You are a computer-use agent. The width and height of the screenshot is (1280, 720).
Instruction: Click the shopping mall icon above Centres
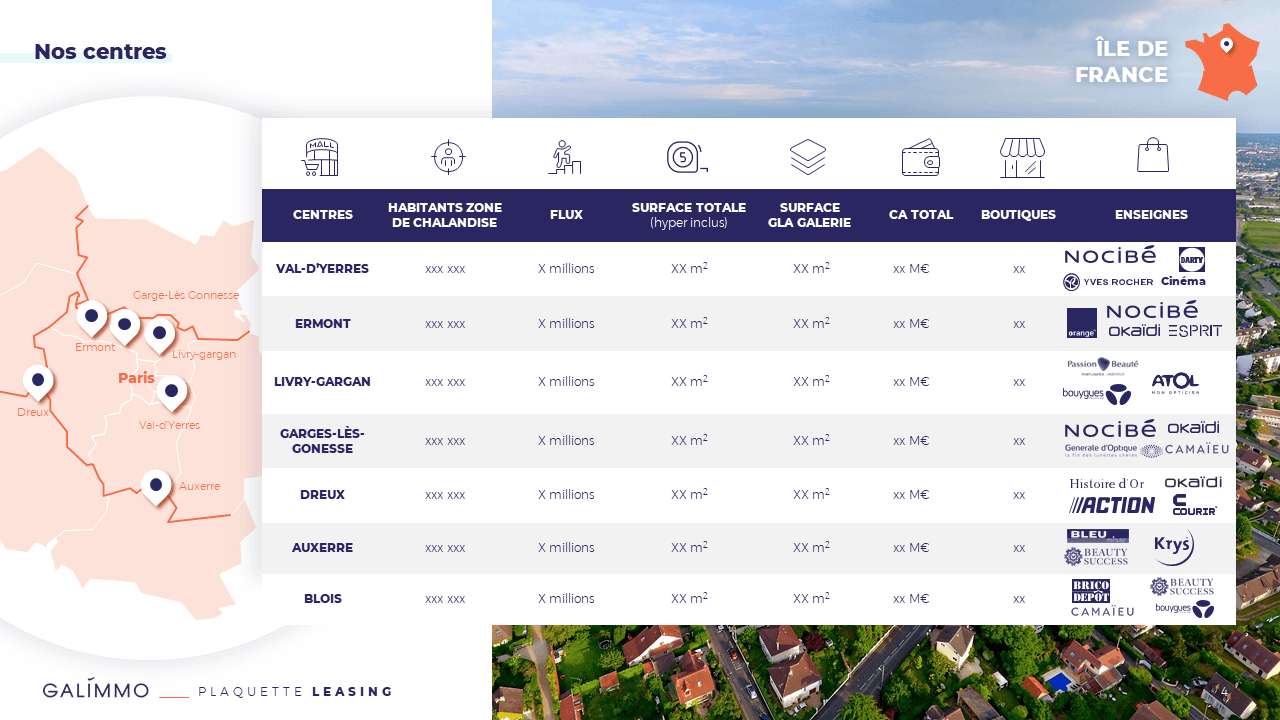tap(321, 157)
